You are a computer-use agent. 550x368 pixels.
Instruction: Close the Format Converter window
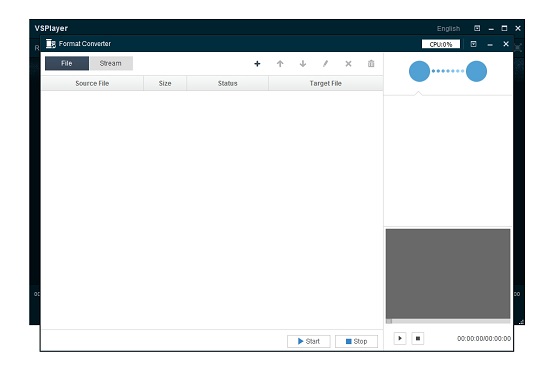coord(506,44)
